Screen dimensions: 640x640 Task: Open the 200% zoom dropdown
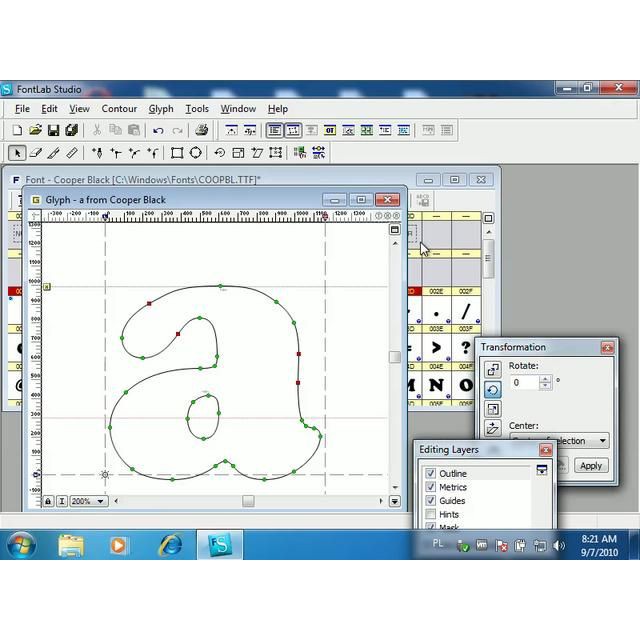pos(101,501)
